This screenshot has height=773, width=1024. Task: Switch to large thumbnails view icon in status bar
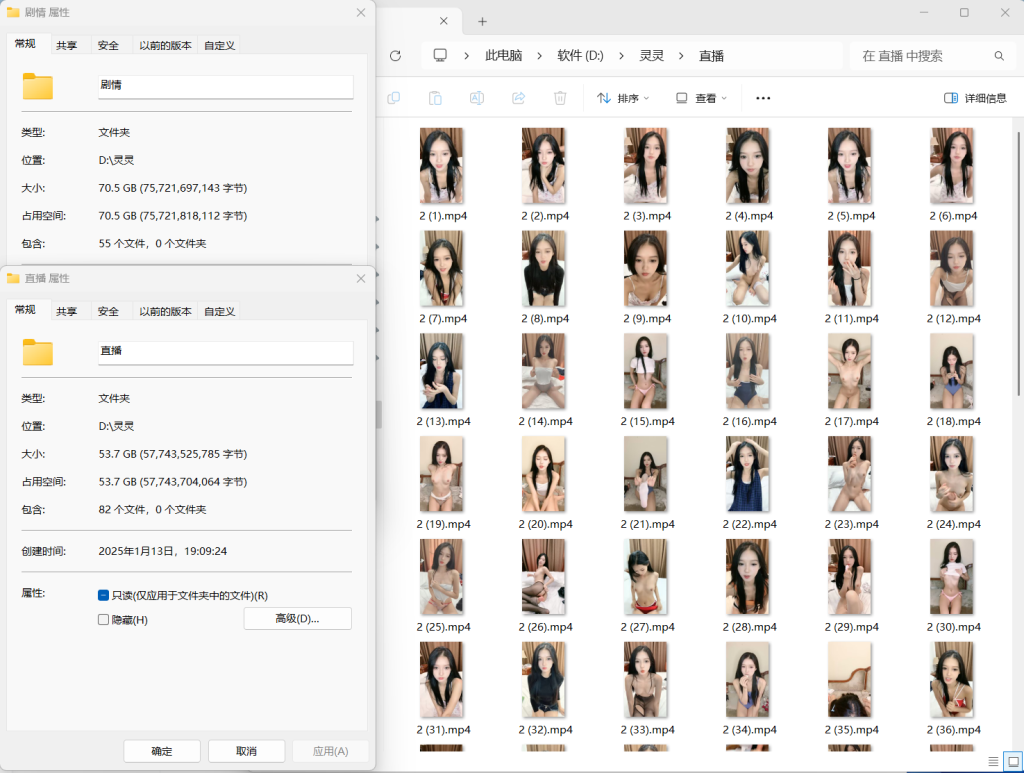pos(1014,761)
